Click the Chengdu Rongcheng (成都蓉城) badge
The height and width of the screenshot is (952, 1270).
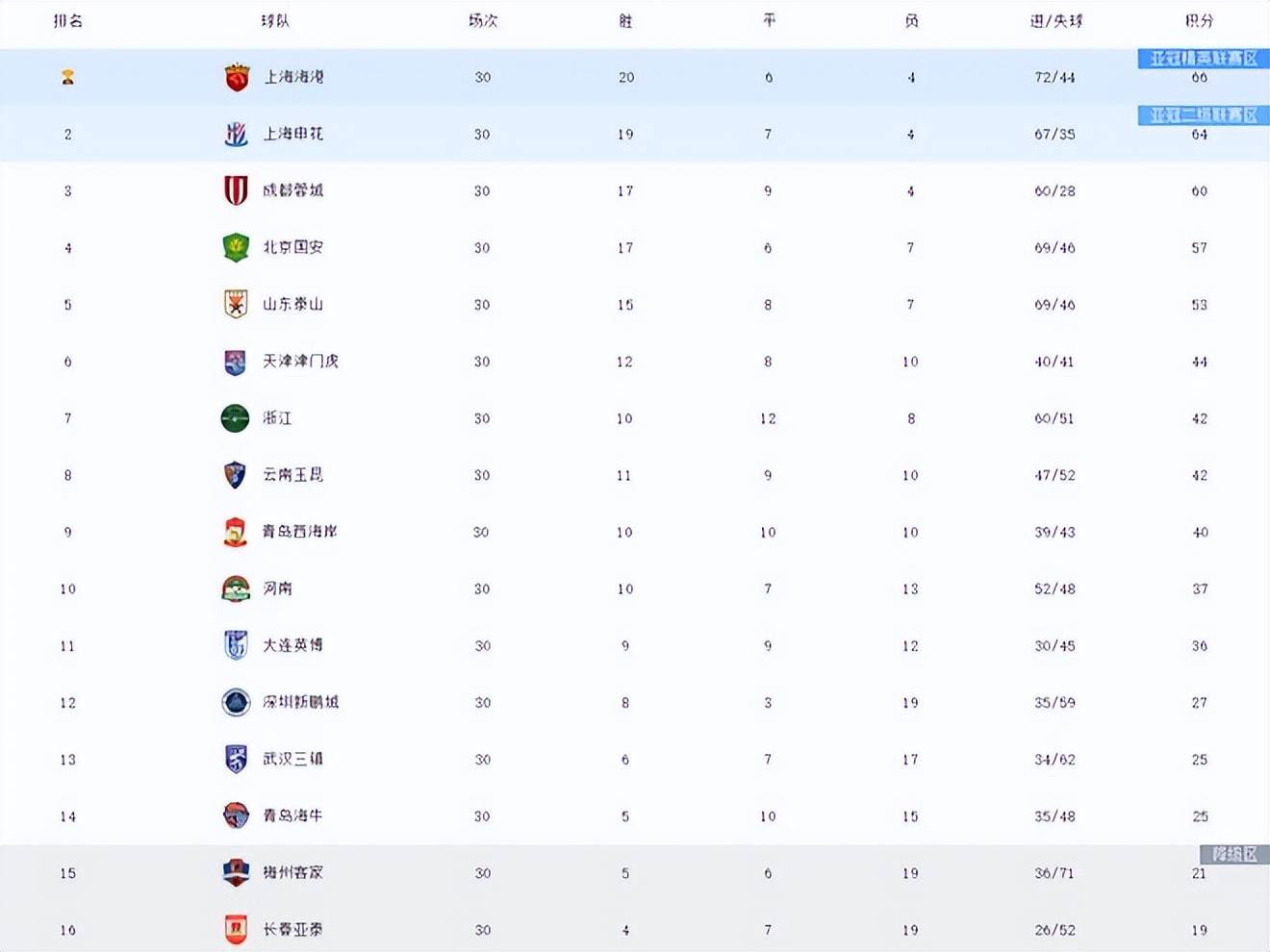tap(236, 190)
